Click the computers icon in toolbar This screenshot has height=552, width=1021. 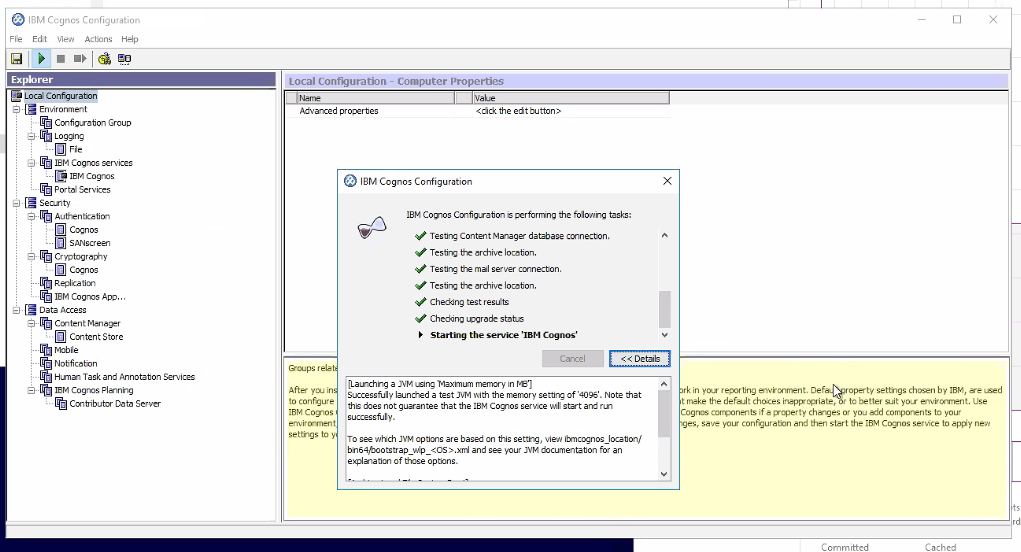[x=125, y=59]
